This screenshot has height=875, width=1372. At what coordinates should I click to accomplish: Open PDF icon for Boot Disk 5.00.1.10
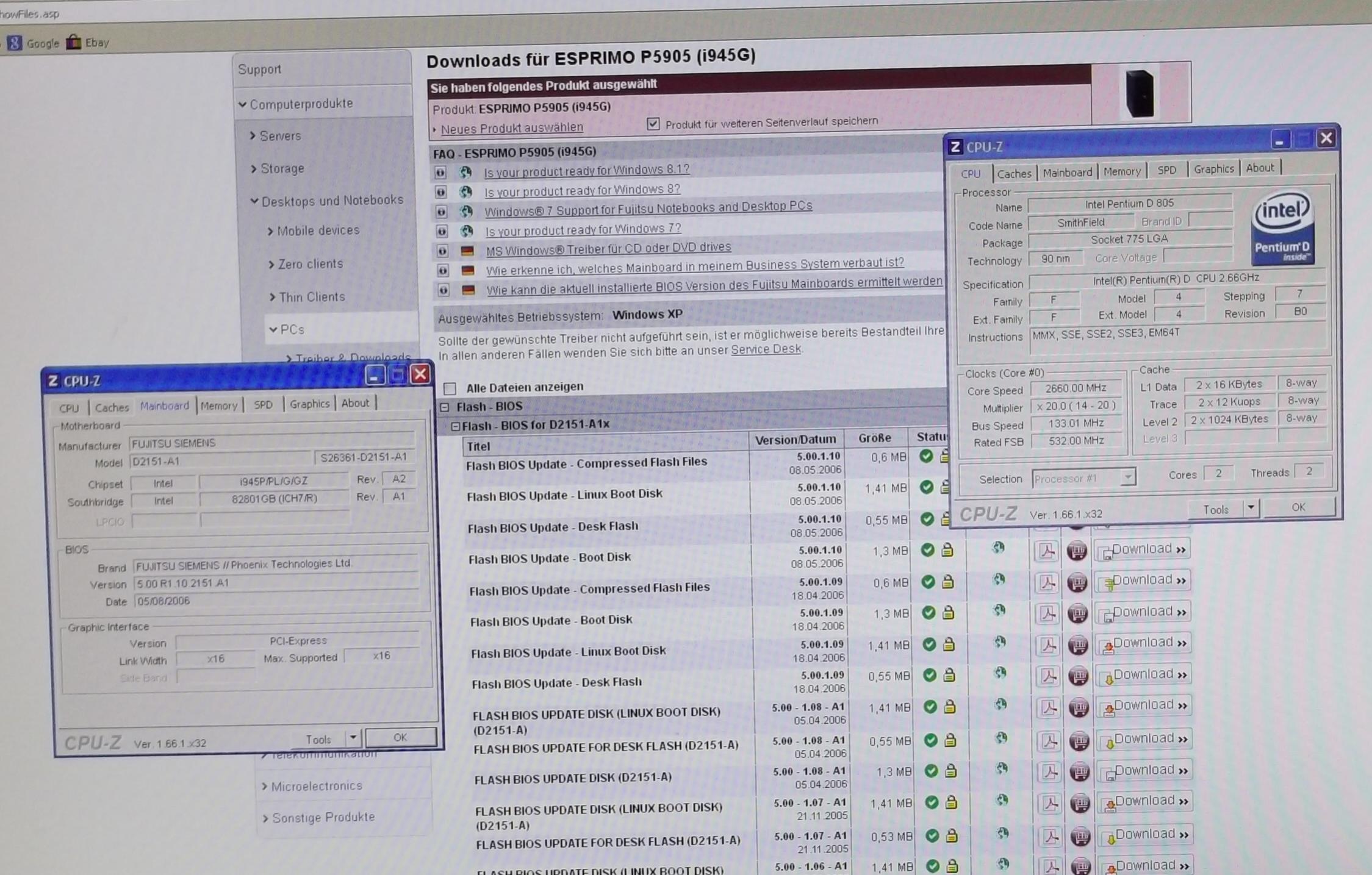click(1047, 551)
